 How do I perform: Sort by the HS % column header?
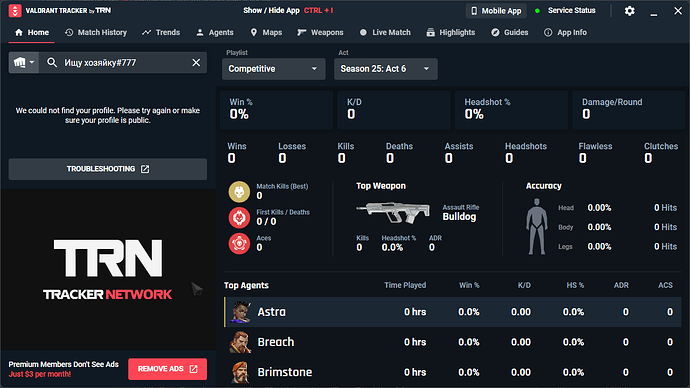point(575,285)
